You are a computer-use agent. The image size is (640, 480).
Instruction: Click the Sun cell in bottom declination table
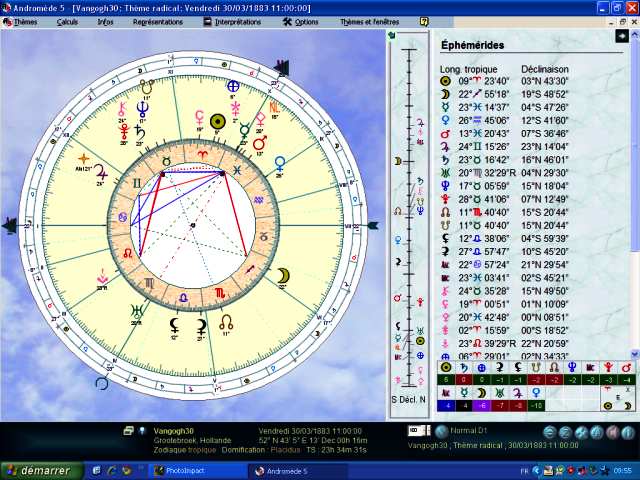[x=446, y=367]
